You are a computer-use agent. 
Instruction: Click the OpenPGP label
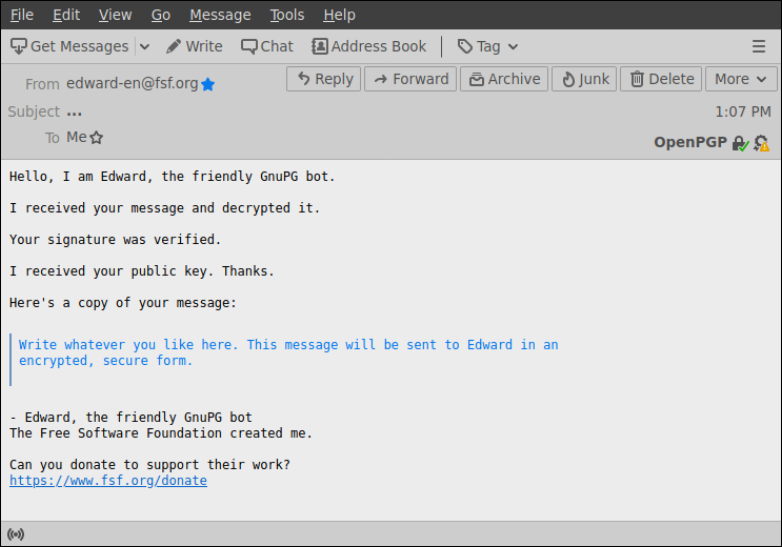point(690,143)
